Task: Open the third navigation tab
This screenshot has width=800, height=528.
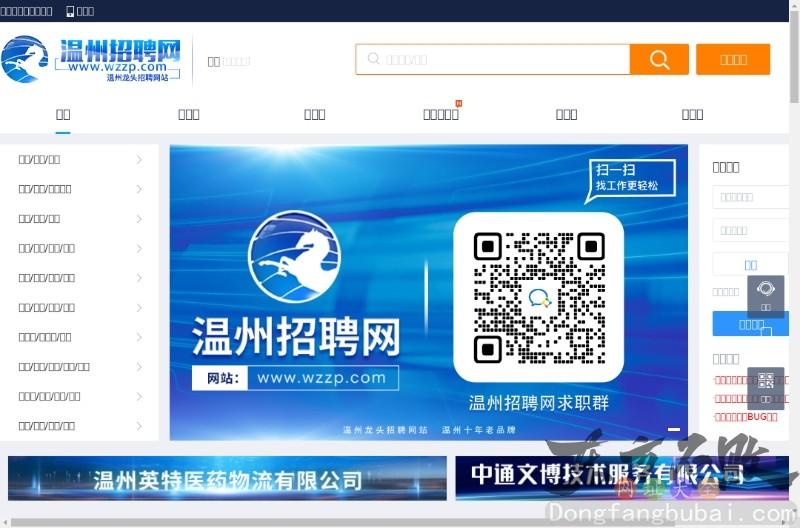Action: coord(315,114)
